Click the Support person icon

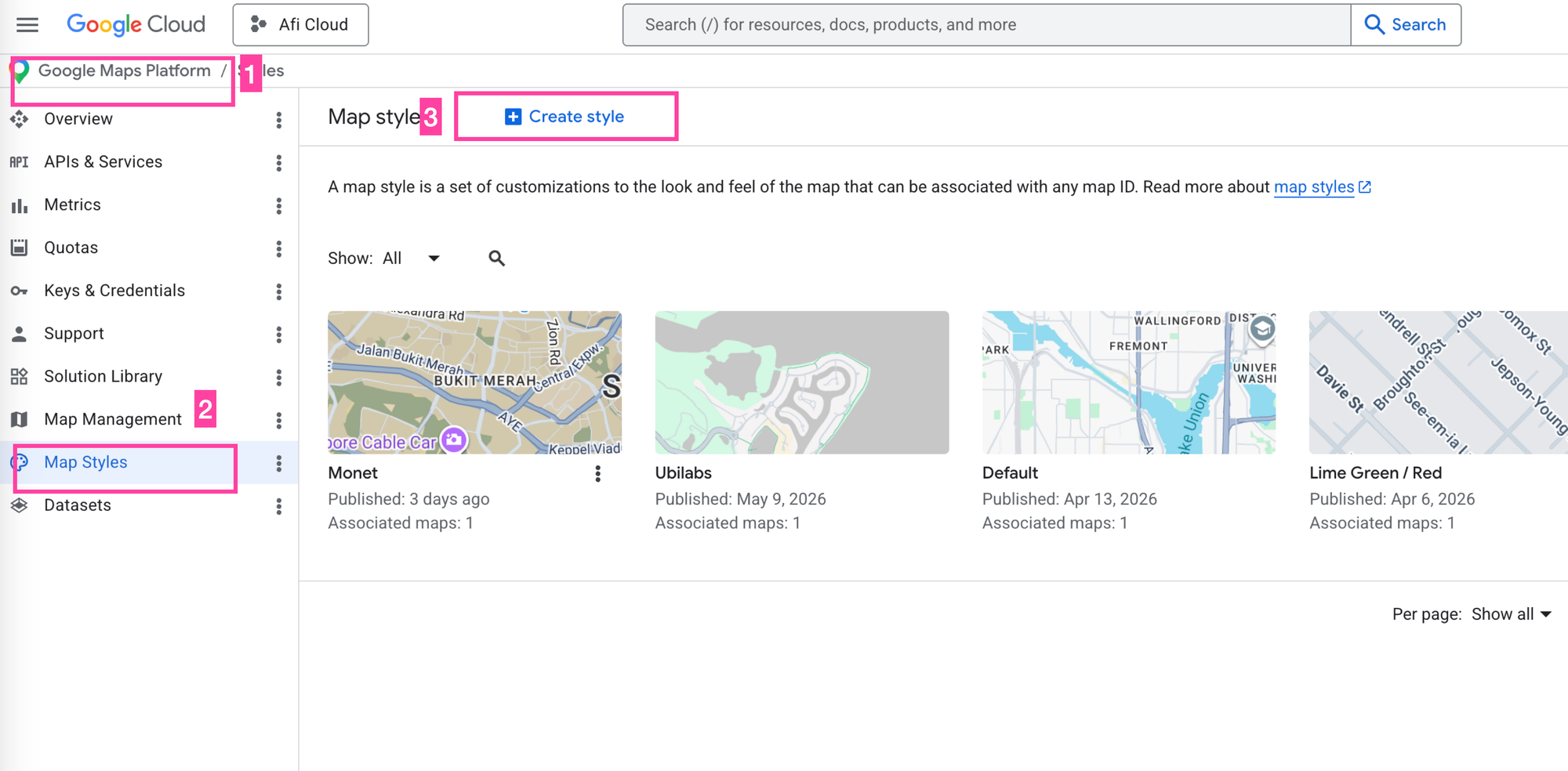point(20,334)
